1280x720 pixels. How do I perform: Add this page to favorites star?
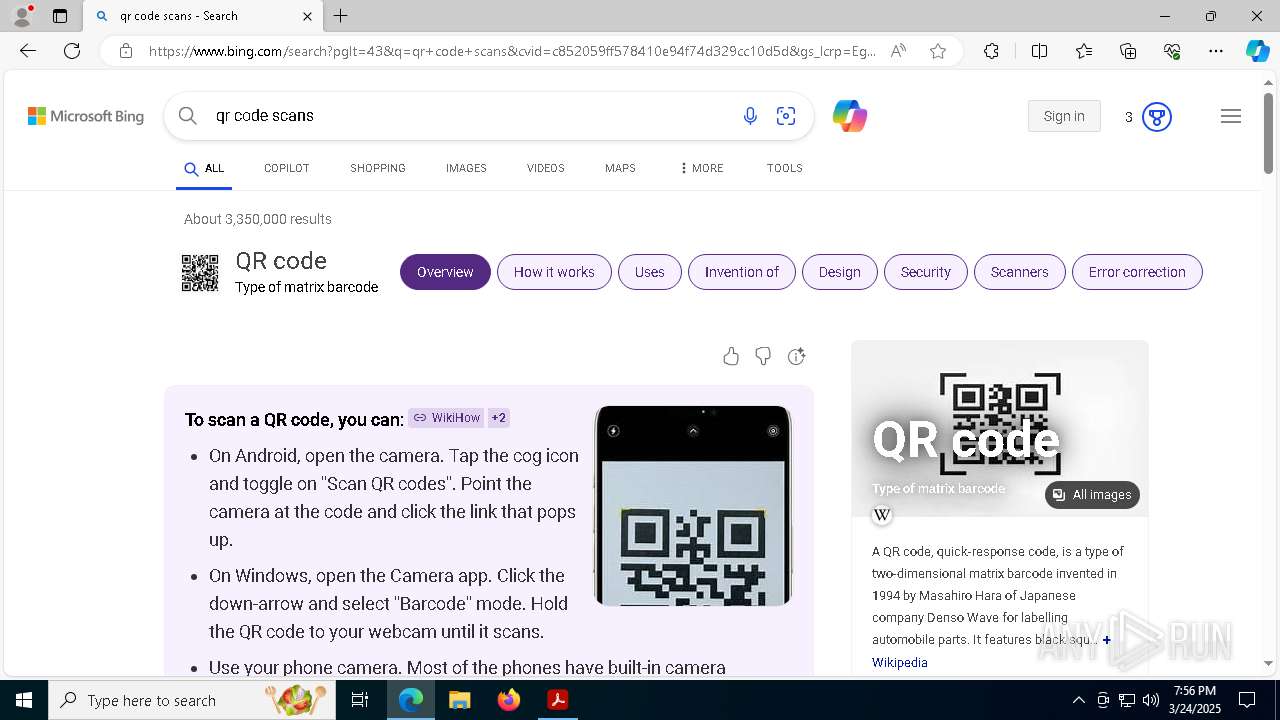(x=938, y=51)
